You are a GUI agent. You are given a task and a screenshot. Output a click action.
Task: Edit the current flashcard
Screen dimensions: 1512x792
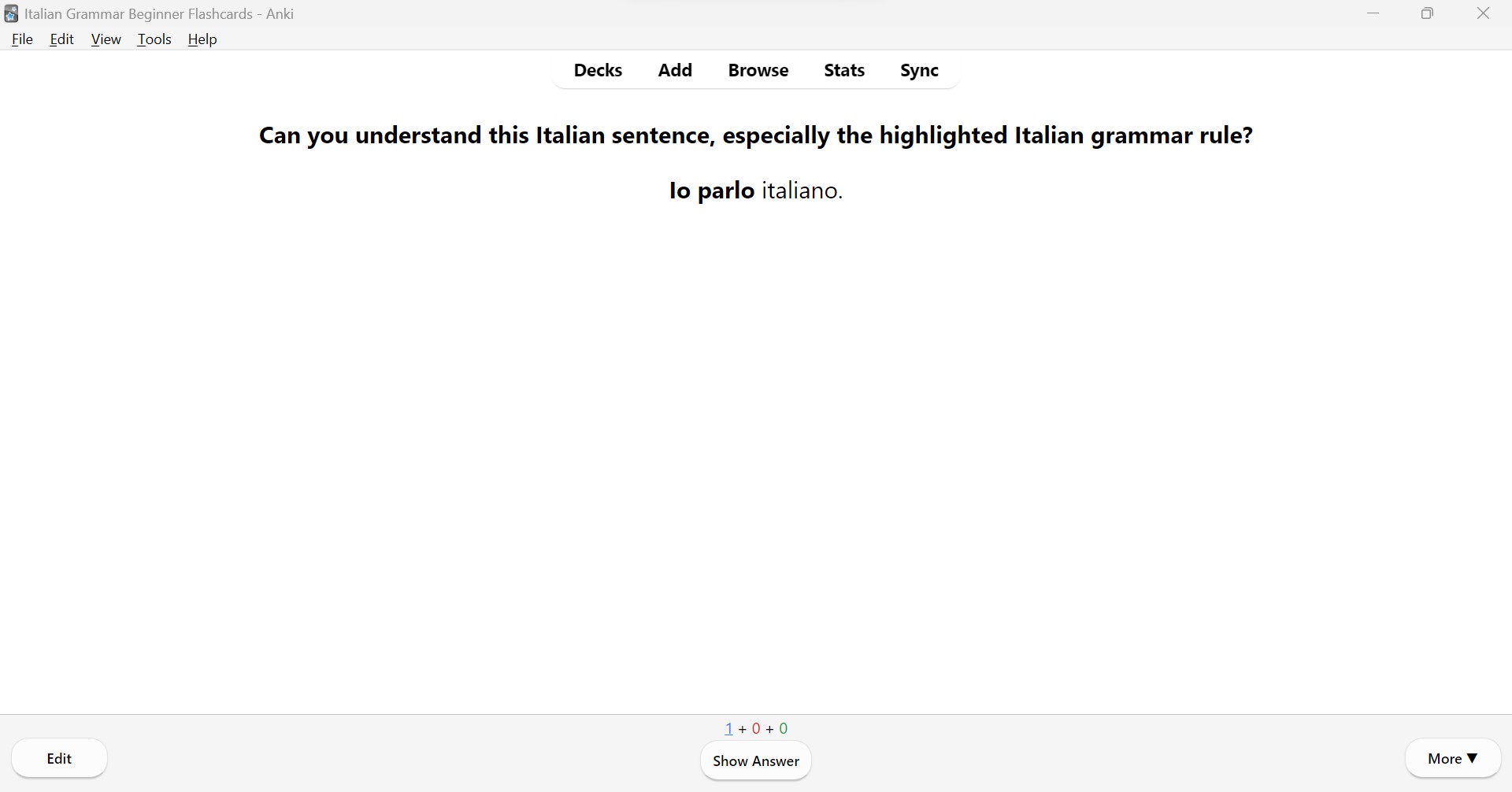click(x=59, y=758)
